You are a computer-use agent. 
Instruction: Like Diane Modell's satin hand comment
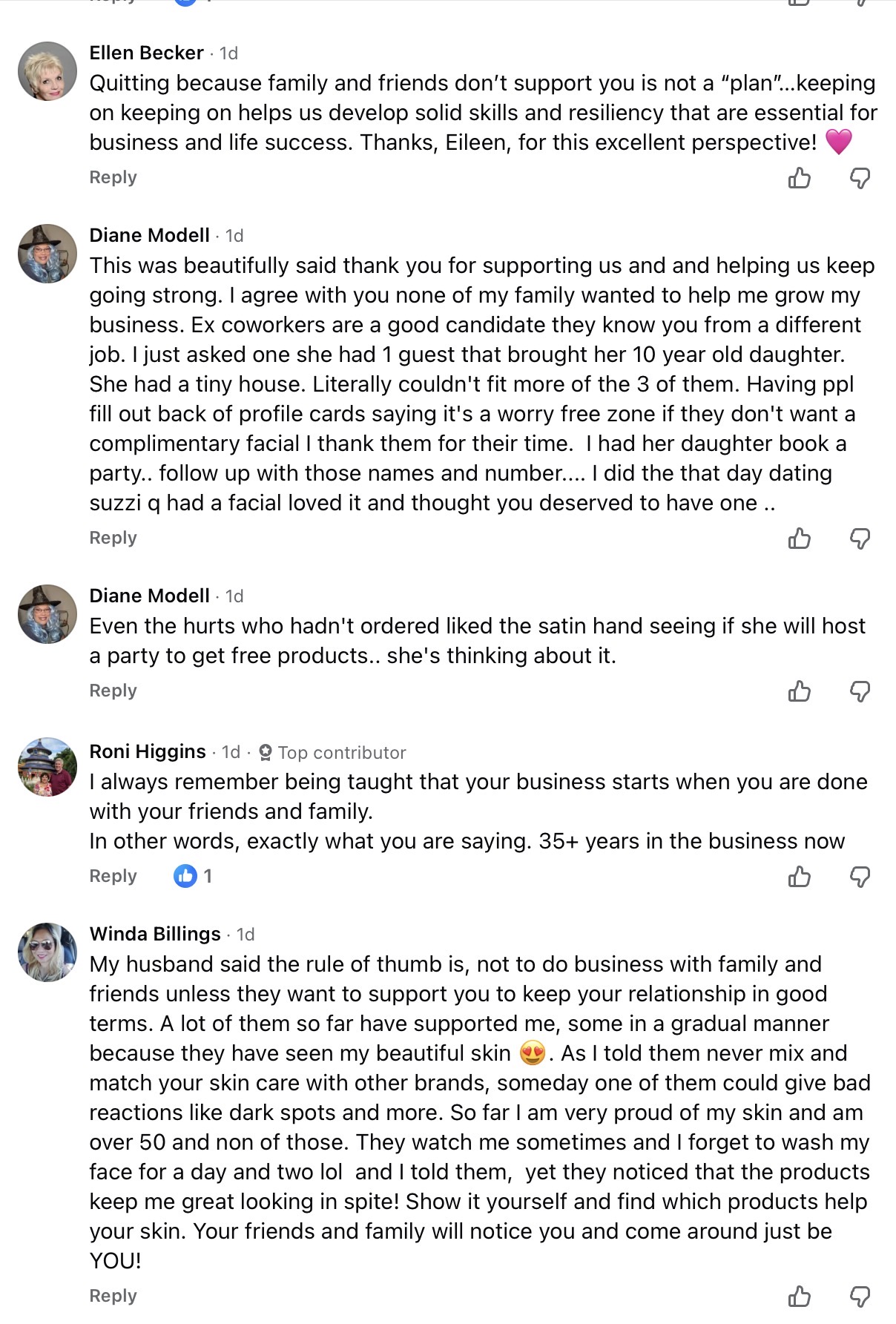[x=799, y=691]
